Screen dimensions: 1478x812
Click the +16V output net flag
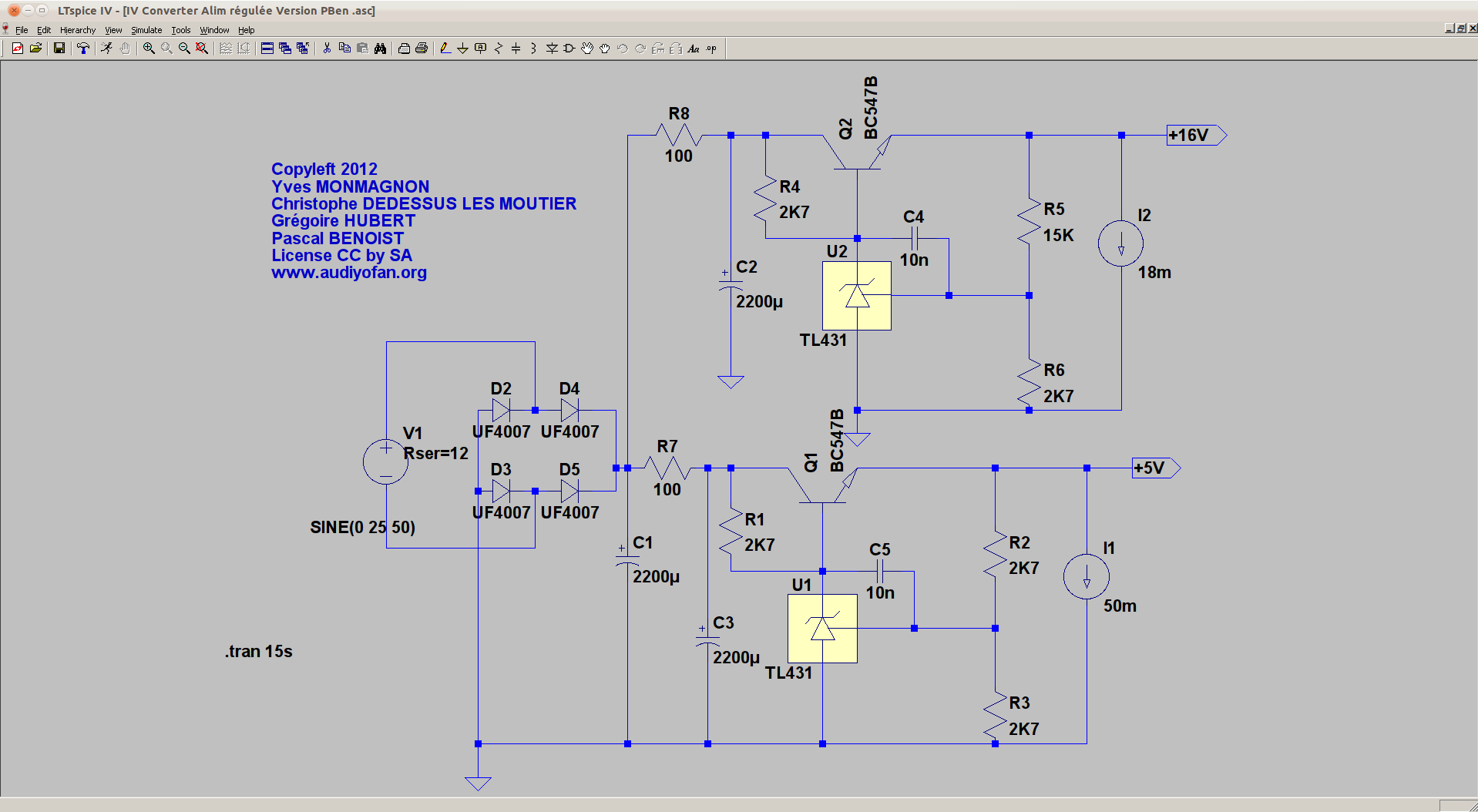(x=1196, y=135)
